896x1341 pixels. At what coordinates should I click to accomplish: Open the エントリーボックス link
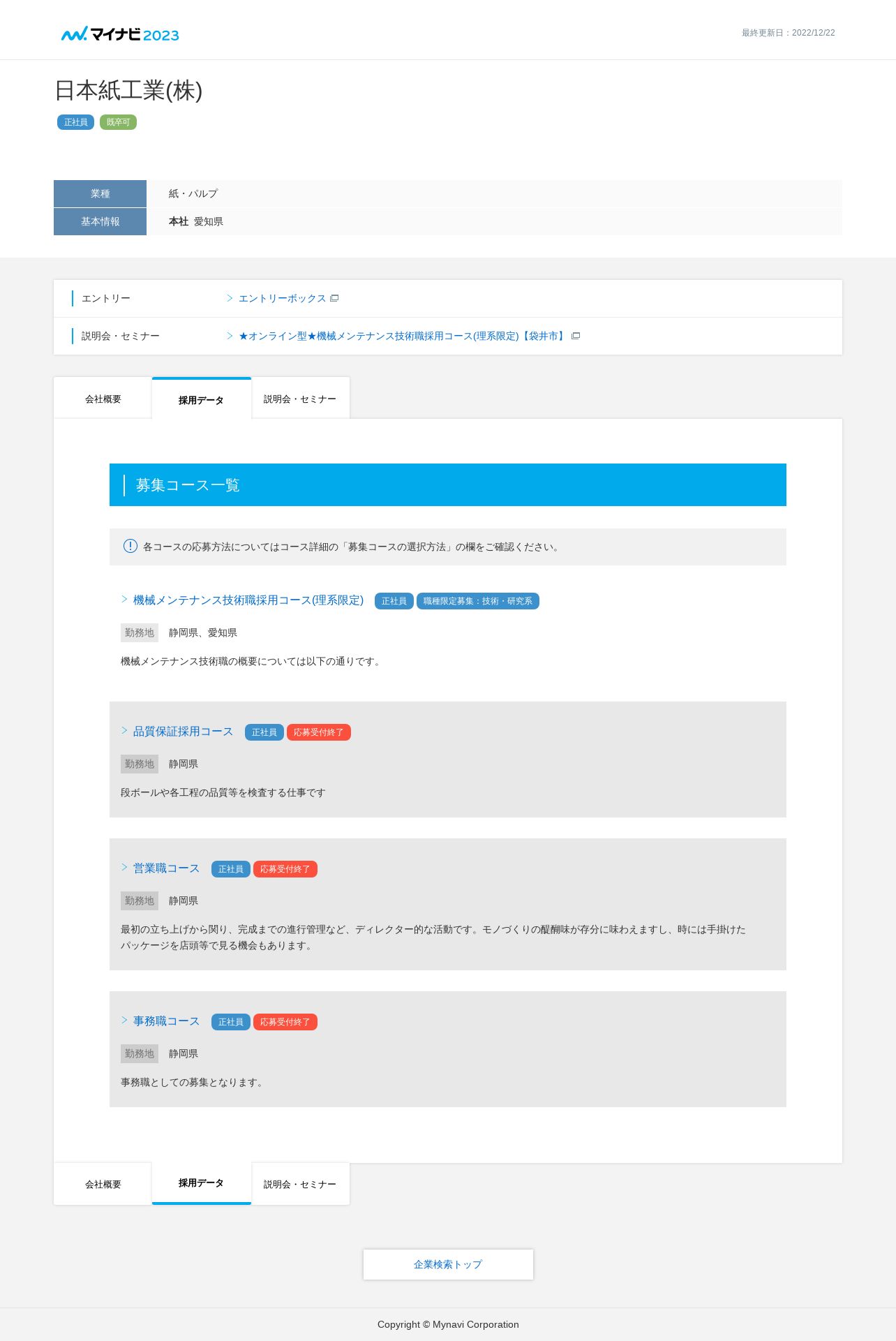click(282, 298)
